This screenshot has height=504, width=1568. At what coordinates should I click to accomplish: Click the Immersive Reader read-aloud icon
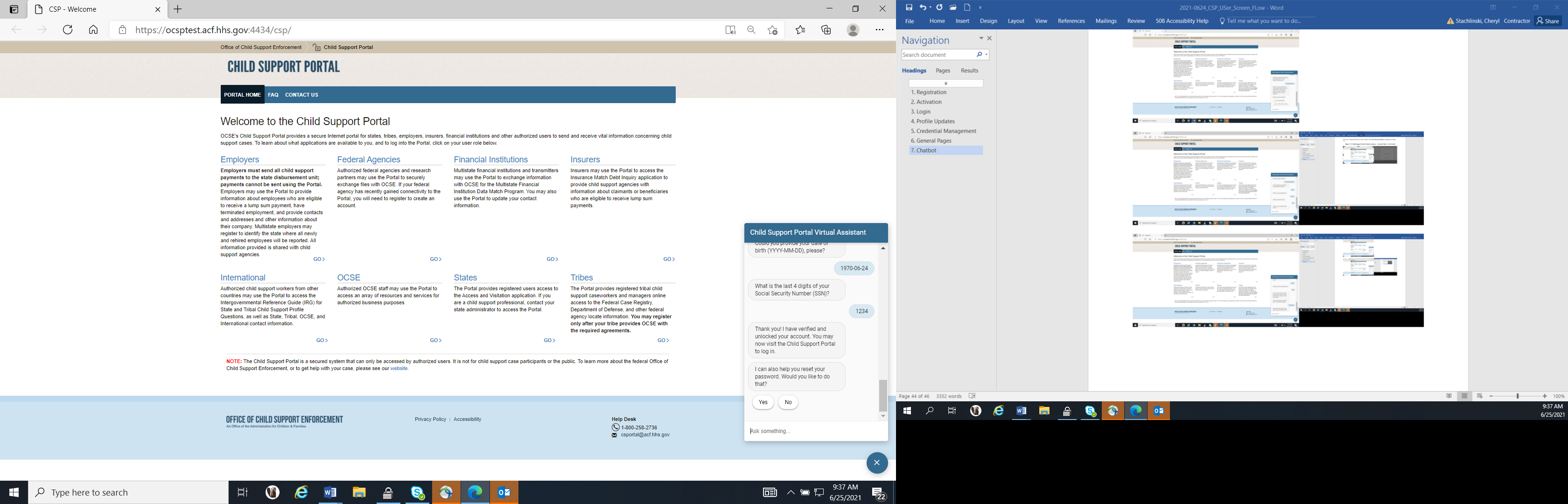coord(730,30)
